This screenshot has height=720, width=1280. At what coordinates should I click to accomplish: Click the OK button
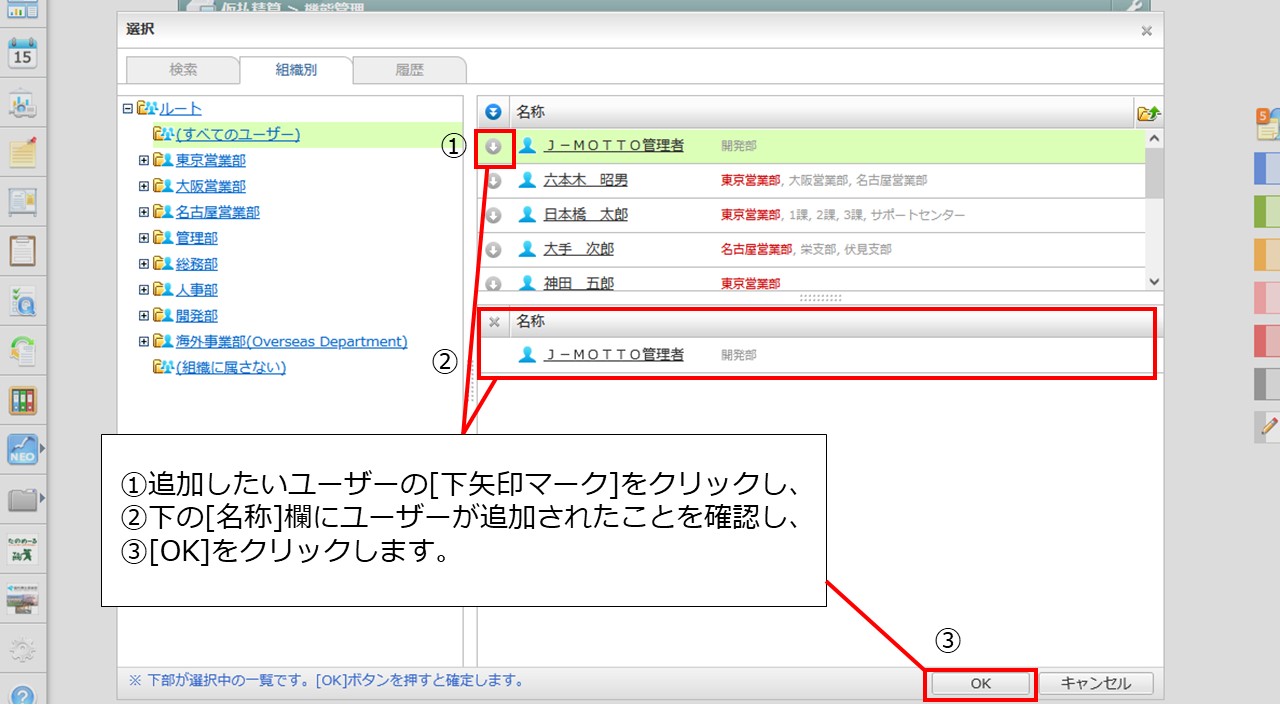980,684
